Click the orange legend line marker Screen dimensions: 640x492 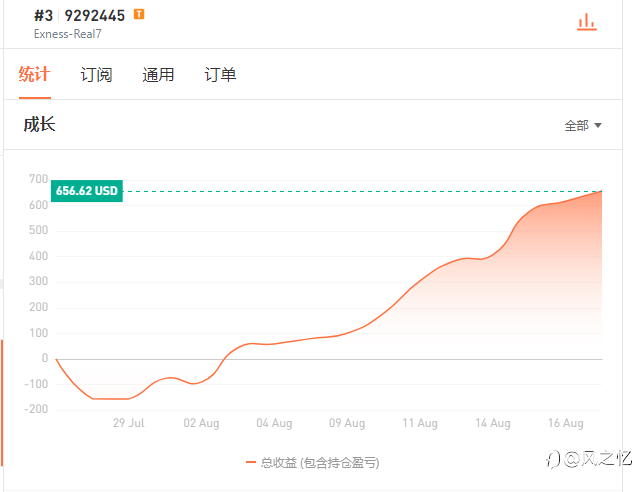[x=251, y=462]
